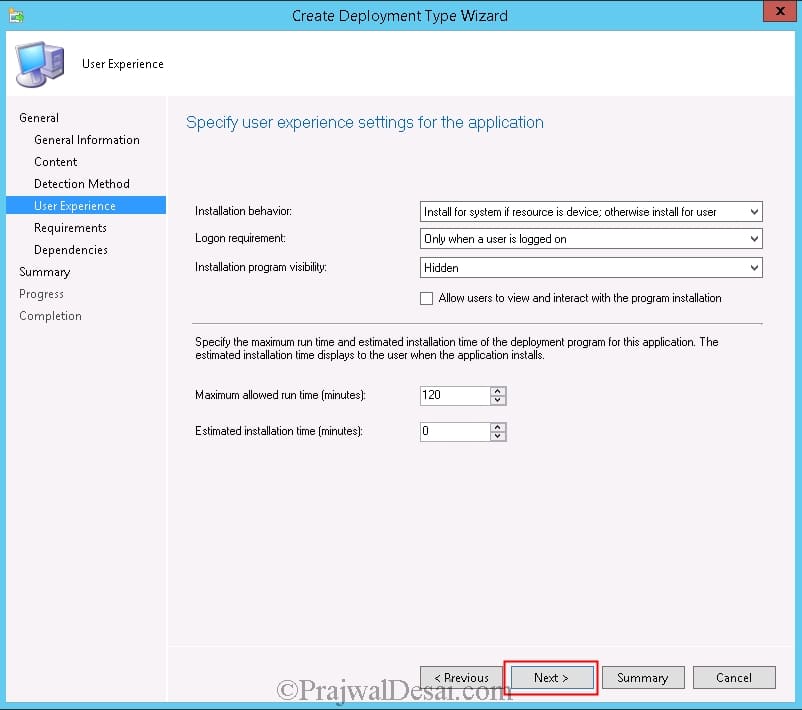Select General Information in the sidebar

point(87,140)
